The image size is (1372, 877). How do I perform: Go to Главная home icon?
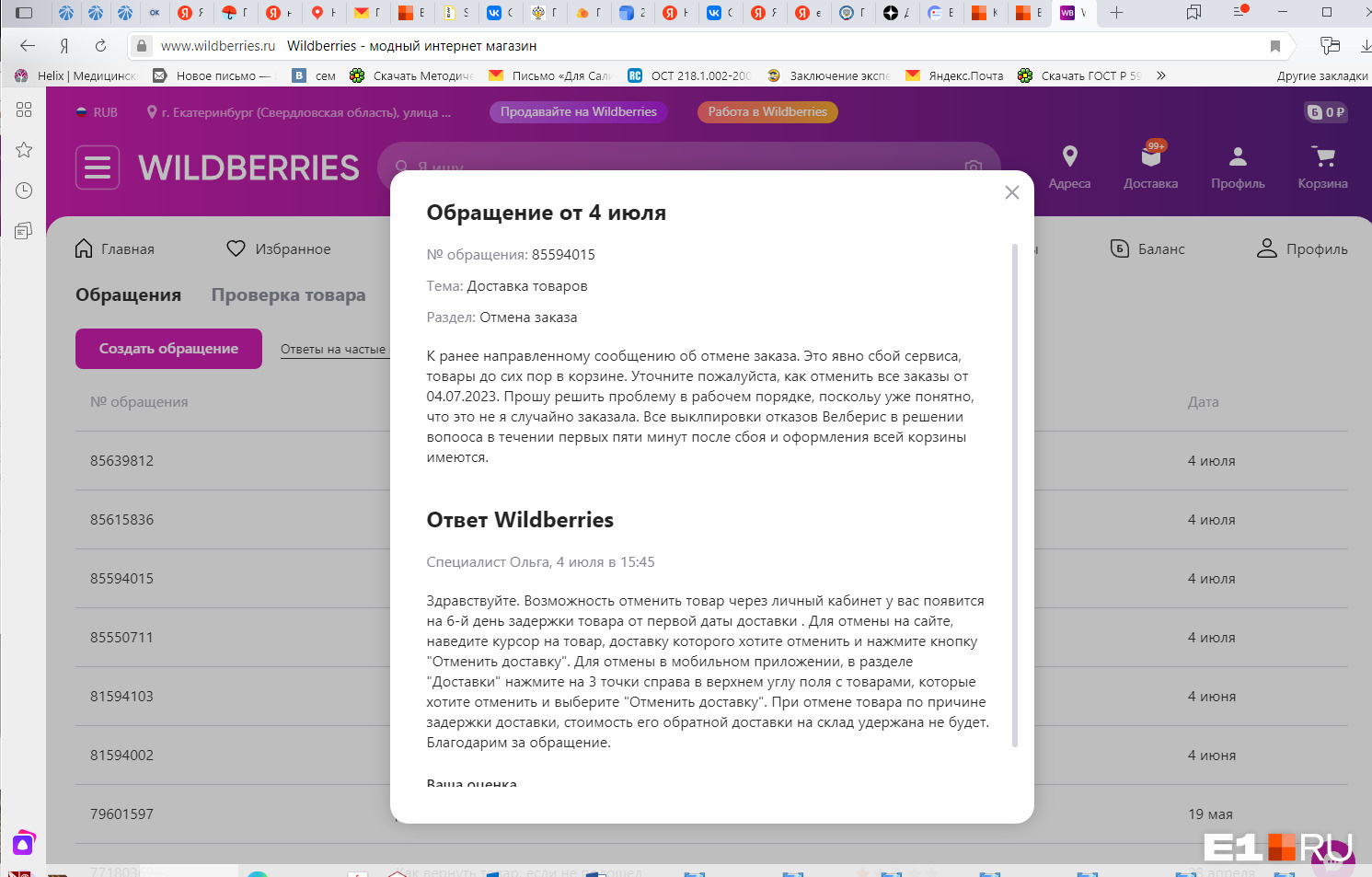click(x=84, y=248)
